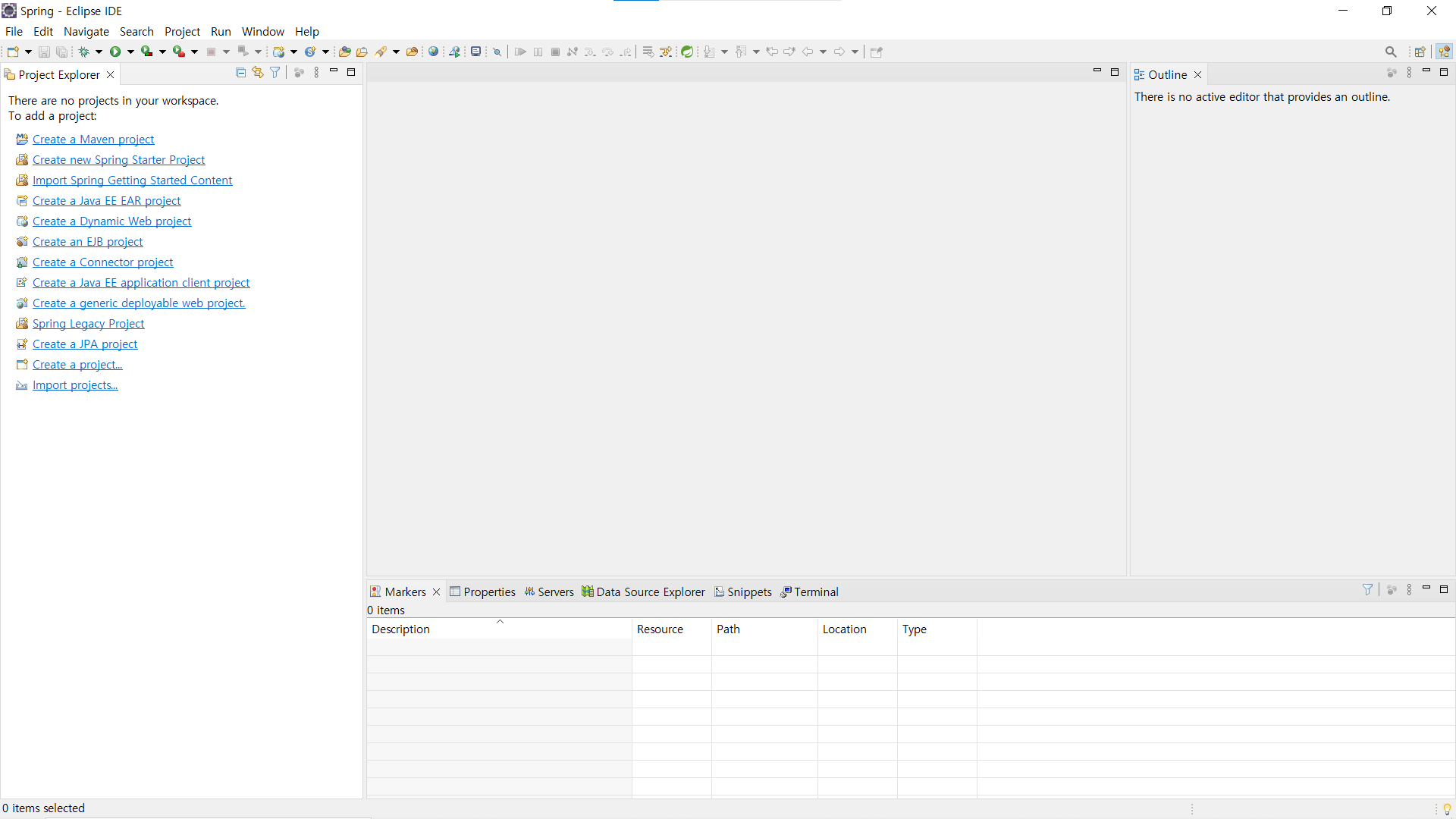Collapse All in Project Explorer
The image size is (1456, 819).
[240, 73]
